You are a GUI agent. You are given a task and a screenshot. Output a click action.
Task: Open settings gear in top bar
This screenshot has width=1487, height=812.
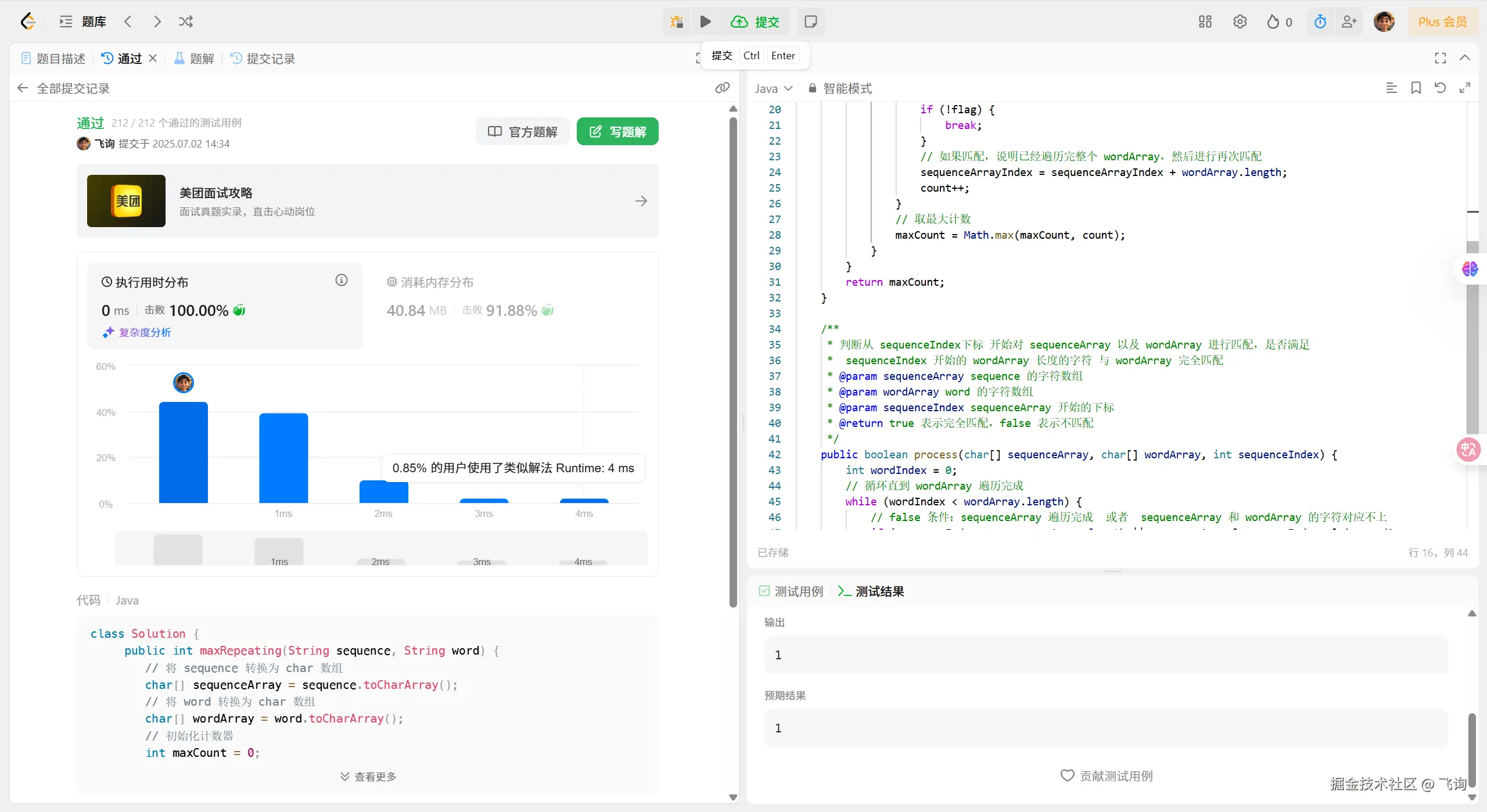click(x=1240, y=22)
